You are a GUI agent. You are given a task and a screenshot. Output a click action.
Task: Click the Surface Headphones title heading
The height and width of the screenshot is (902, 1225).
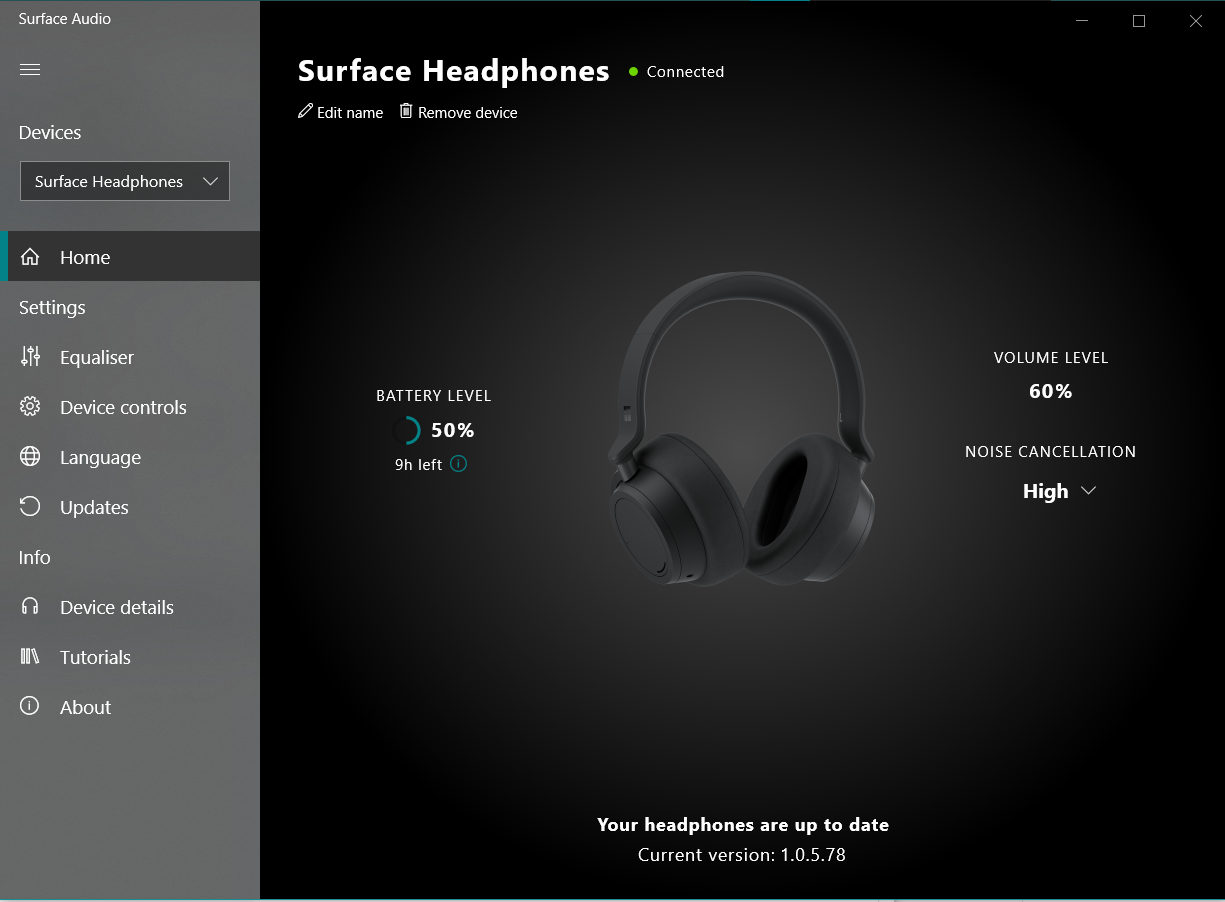pyautogui.click(x=454, y=71)
